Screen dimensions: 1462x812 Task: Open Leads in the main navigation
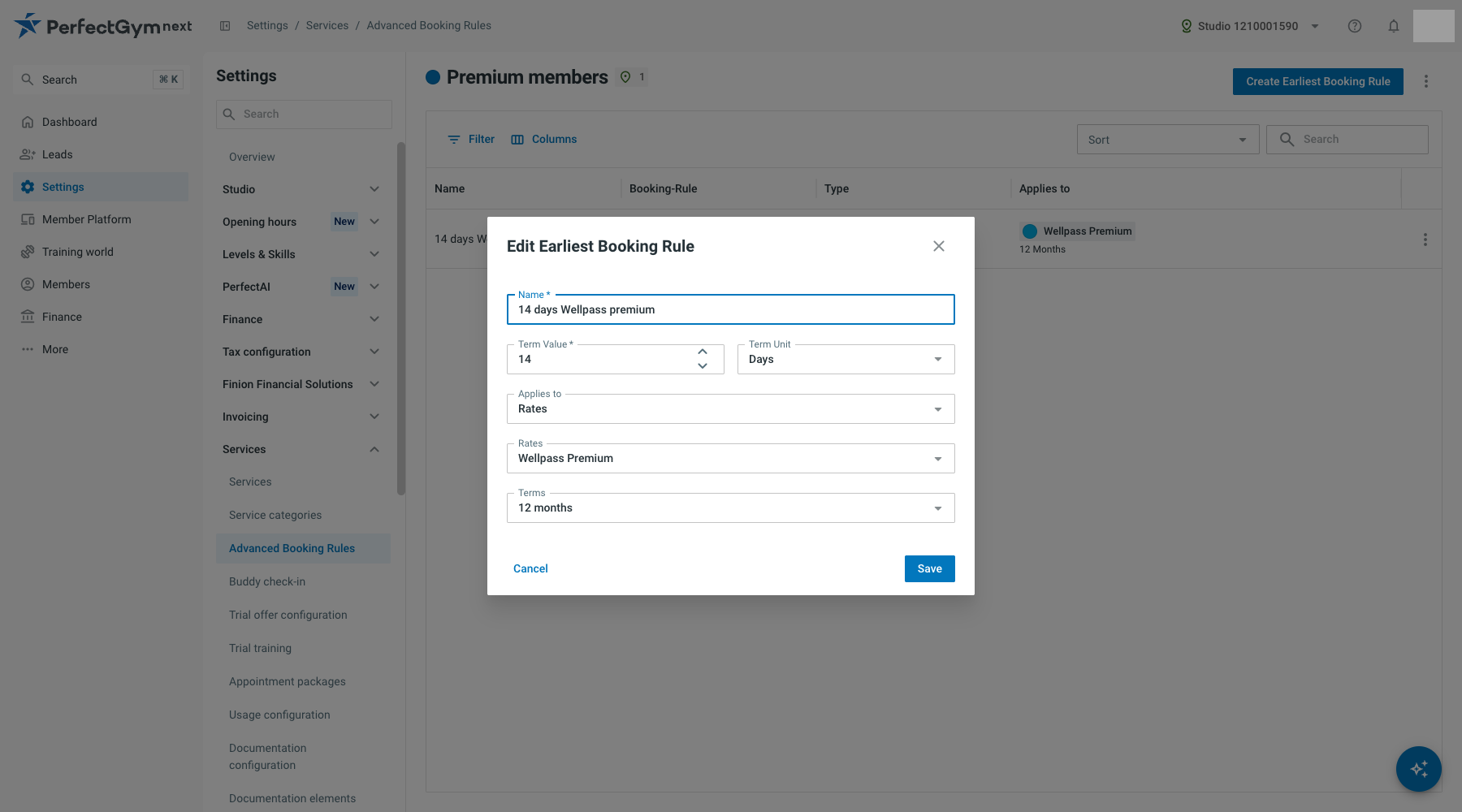point(101,154)
